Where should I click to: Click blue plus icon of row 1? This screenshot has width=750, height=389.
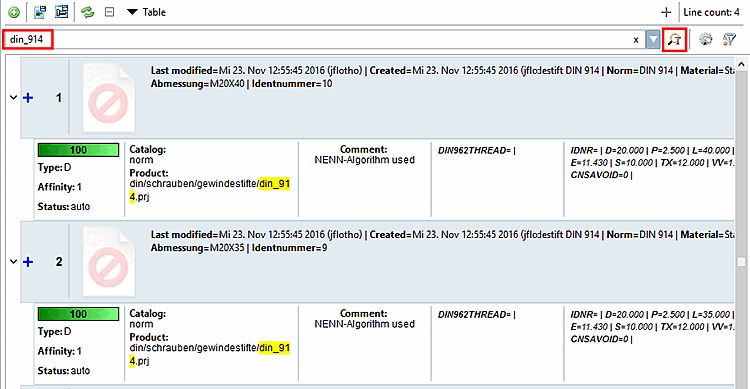[x=28, y=98]
